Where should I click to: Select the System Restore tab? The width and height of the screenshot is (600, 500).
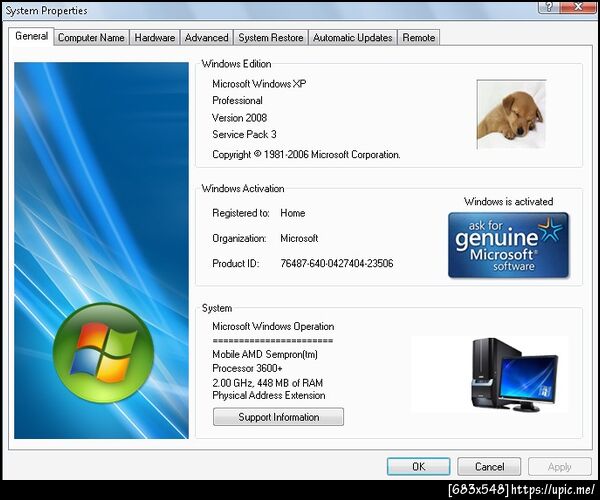pyautogui.click(x=271, y=37)
